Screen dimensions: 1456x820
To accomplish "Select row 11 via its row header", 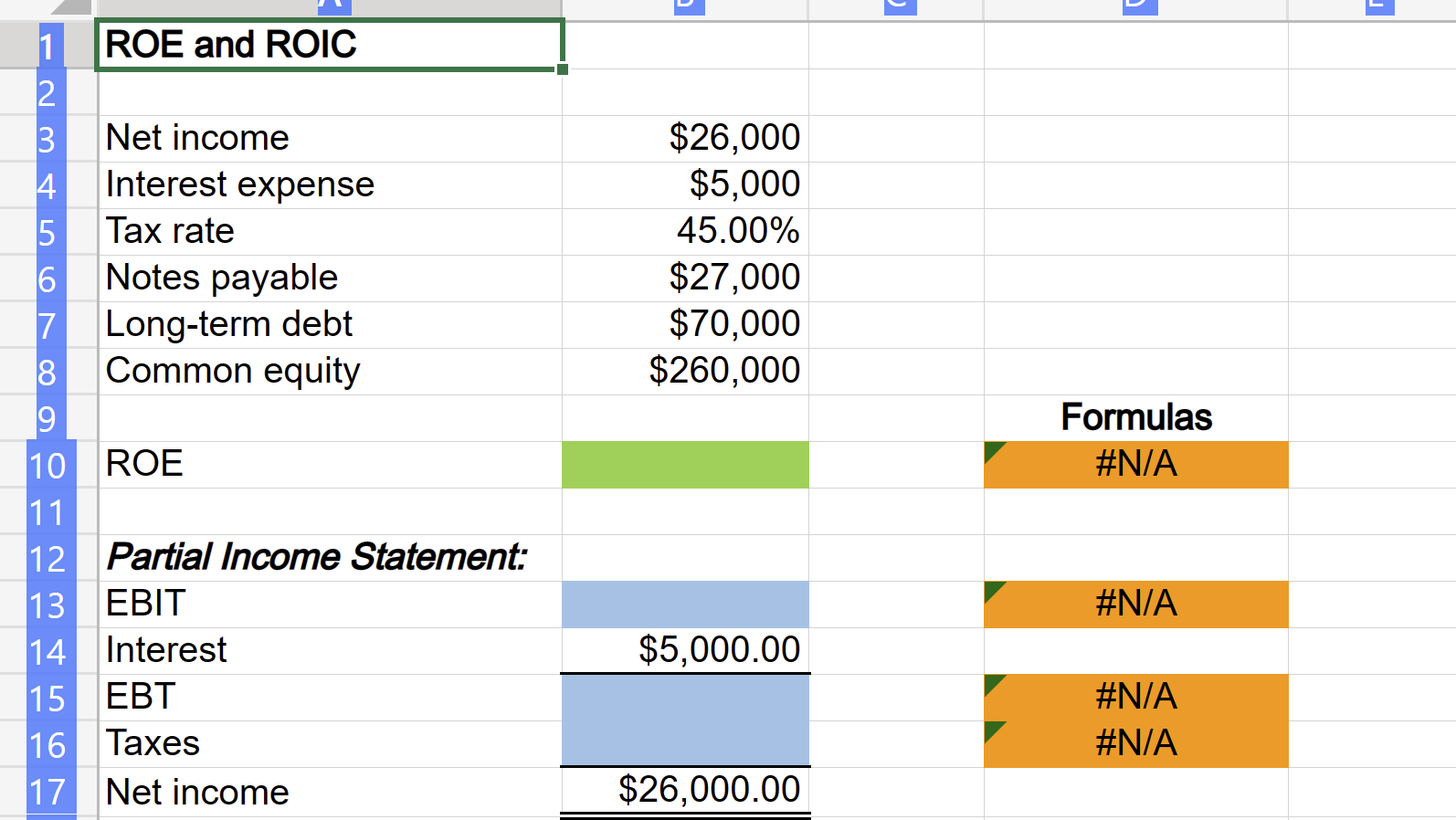I will (x=47, y=511).
